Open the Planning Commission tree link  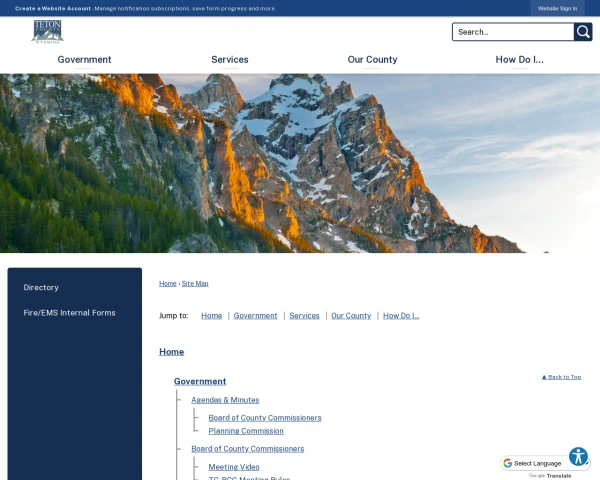coord(246,431)
